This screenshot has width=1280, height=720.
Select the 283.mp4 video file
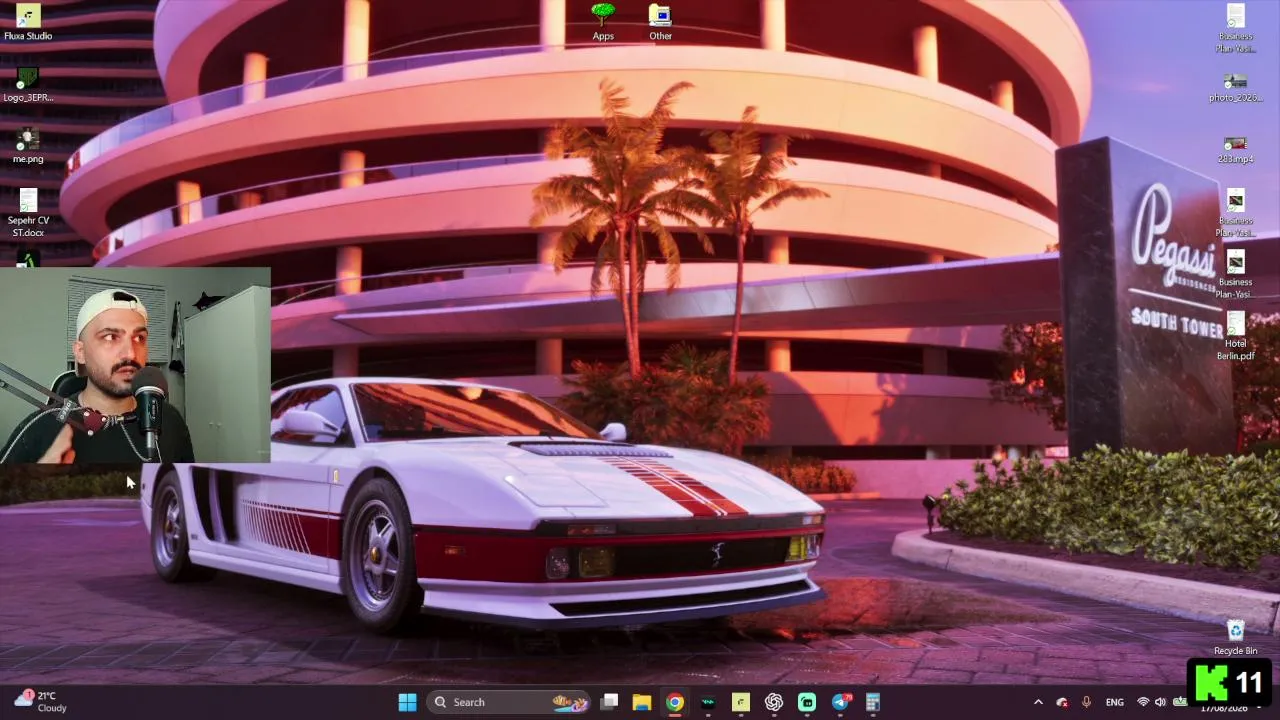1235,148
